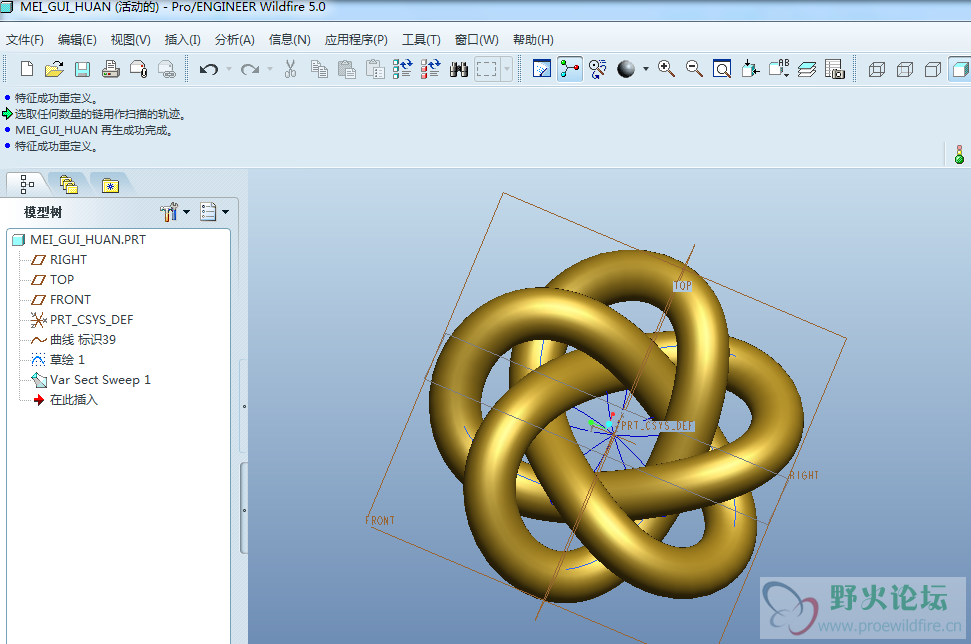The height and width of the screenshot is (644, 971).
Task: Open the 视图(V) menu
Action: tap(131, 40)
